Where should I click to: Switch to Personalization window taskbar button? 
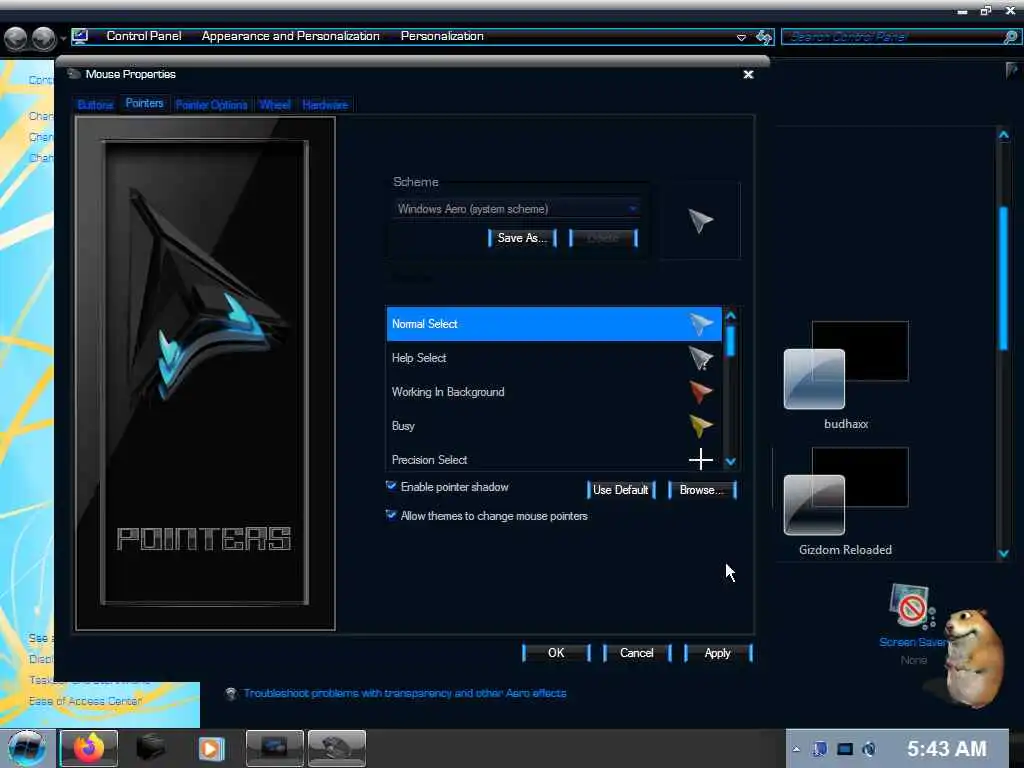pyautogui.click(x=274, y=748)
